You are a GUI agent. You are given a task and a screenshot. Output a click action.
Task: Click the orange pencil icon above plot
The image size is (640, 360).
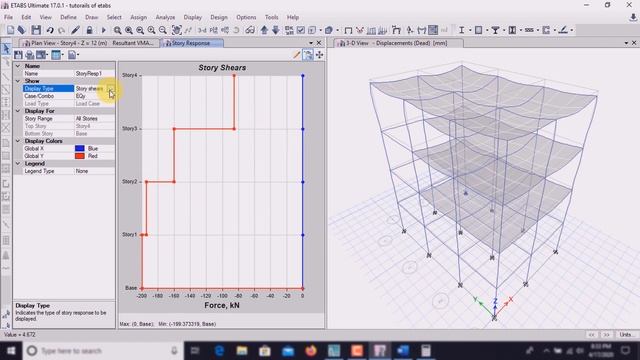coord(297,55)
